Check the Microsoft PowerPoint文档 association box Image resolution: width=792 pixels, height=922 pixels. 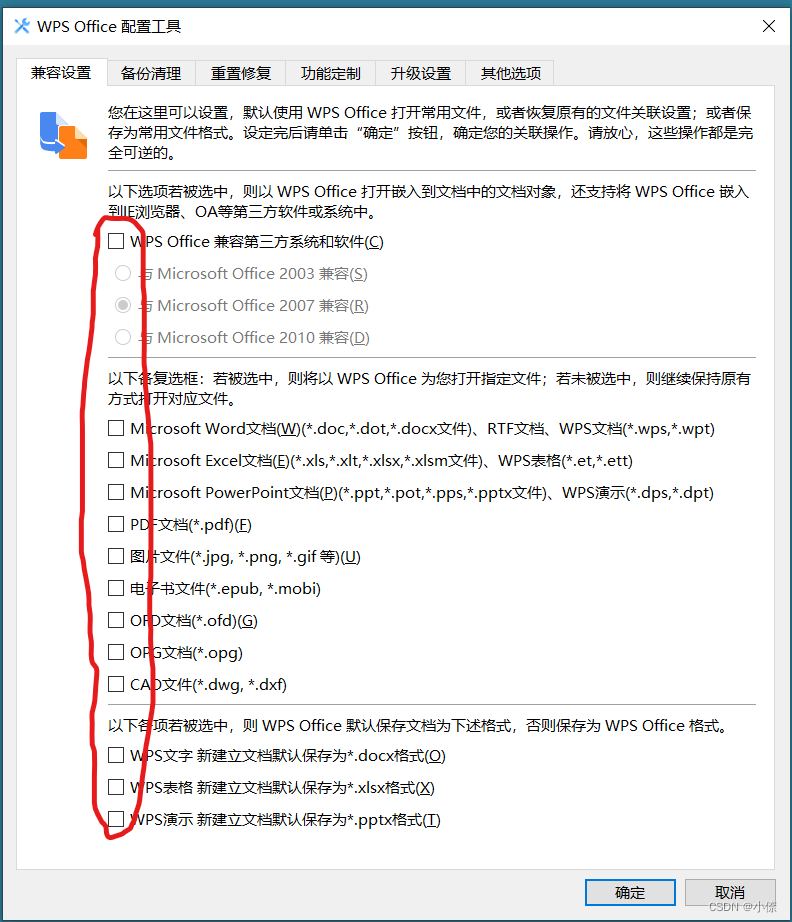tap(116, 492)
